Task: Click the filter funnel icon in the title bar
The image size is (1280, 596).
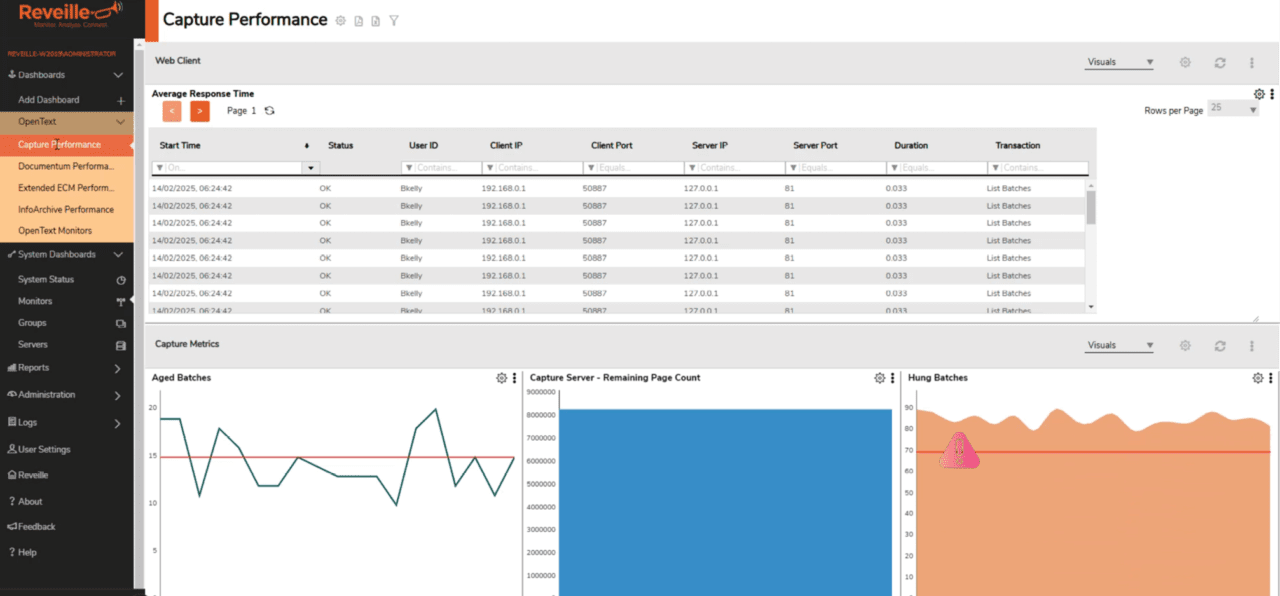Action: point(393,20)
